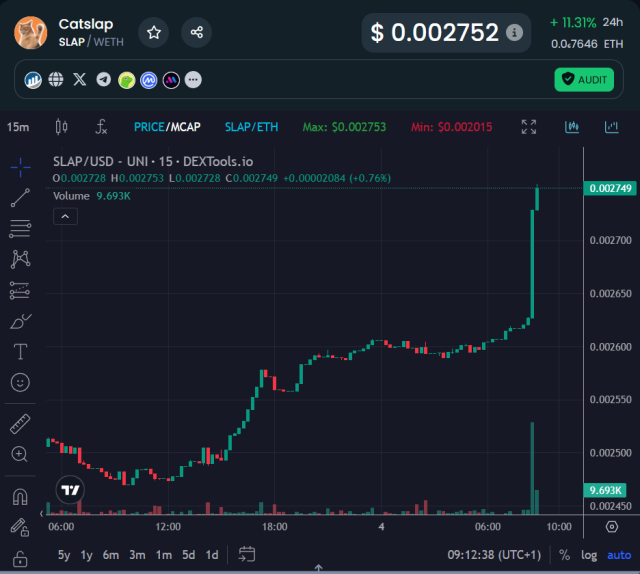The width and height of the screenshot is (640, 574).
Task: Toggle SLAP/ETH pair display
Action: coord(251,127)
